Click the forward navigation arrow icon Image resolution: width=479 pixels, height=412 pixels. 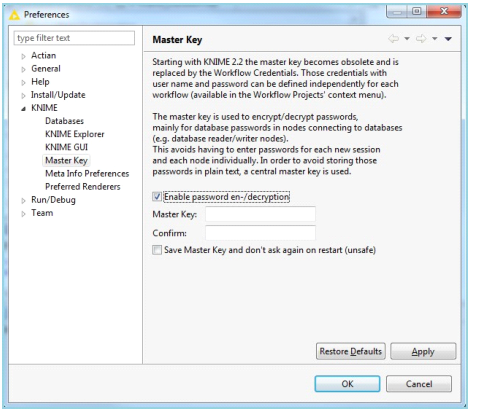click(x=421, y=39)
